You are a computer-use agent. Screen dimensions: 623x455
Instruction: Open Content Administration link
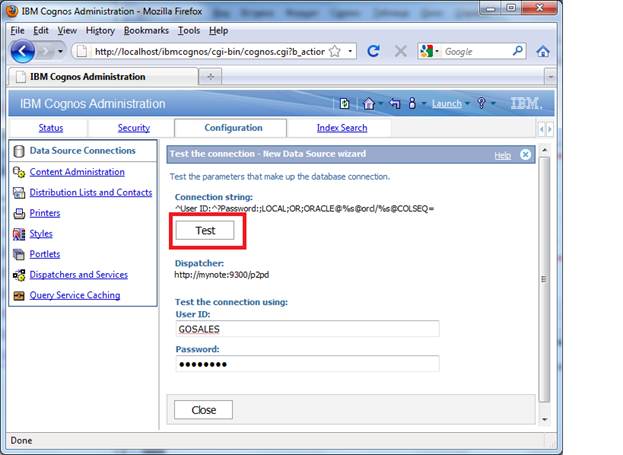click(77, 172)
